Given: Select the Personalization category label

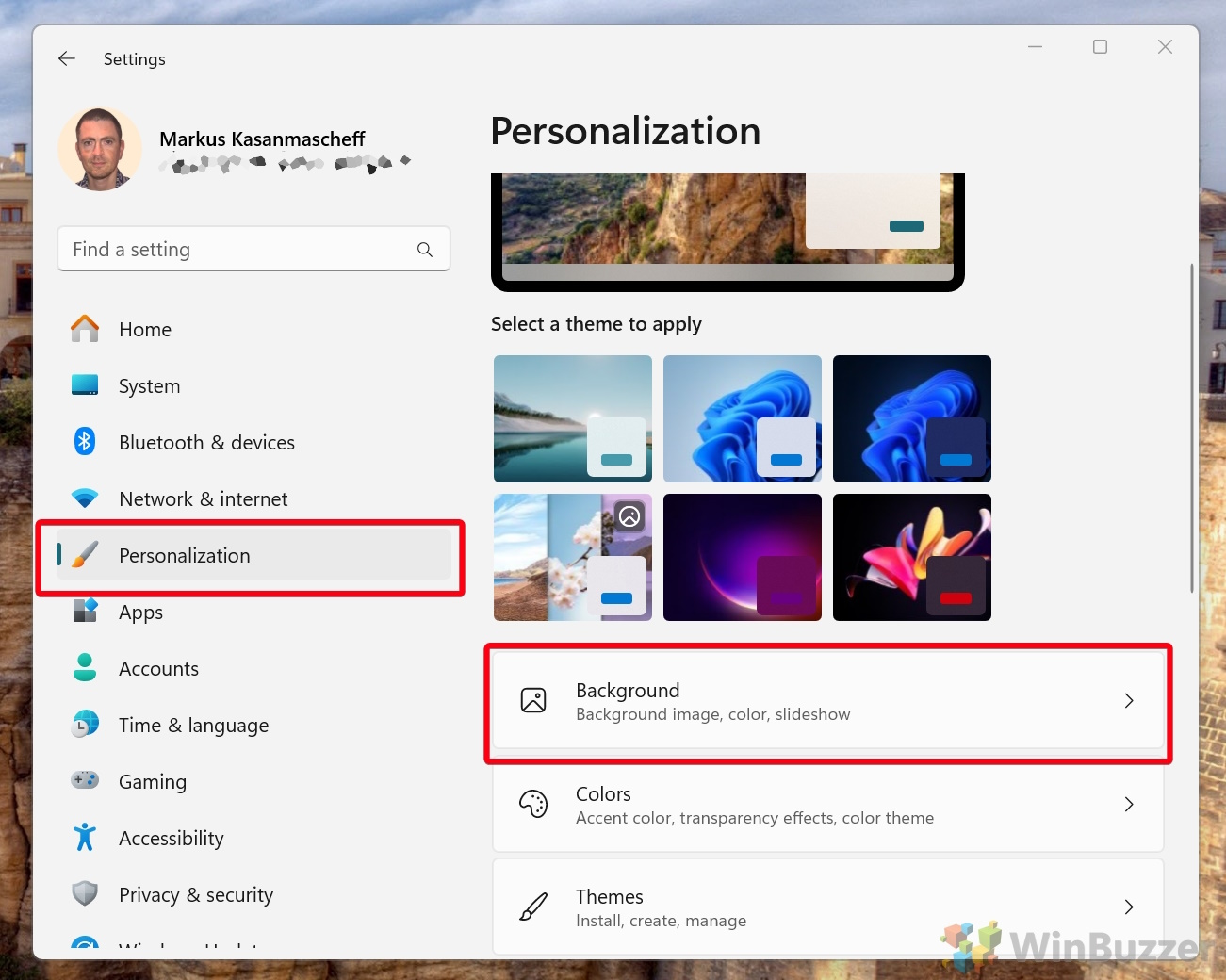Looking at the screenshot, I should coord(185,555).
